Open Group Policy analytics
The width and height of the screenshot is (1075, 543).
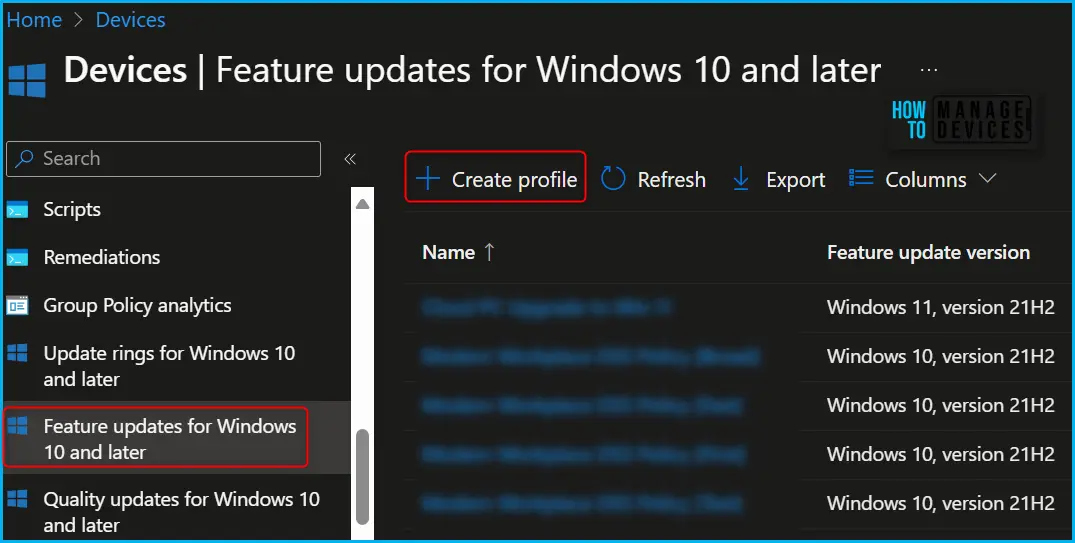point(137,306)
